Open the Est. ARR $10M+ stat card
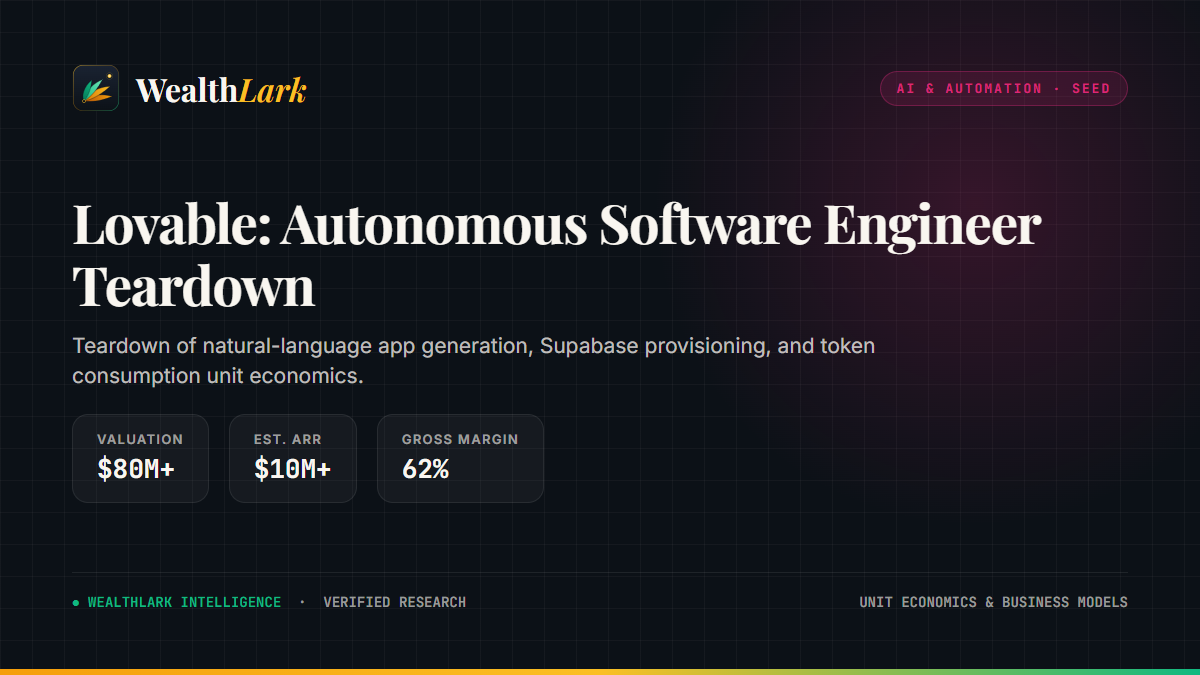 (292, 458)
